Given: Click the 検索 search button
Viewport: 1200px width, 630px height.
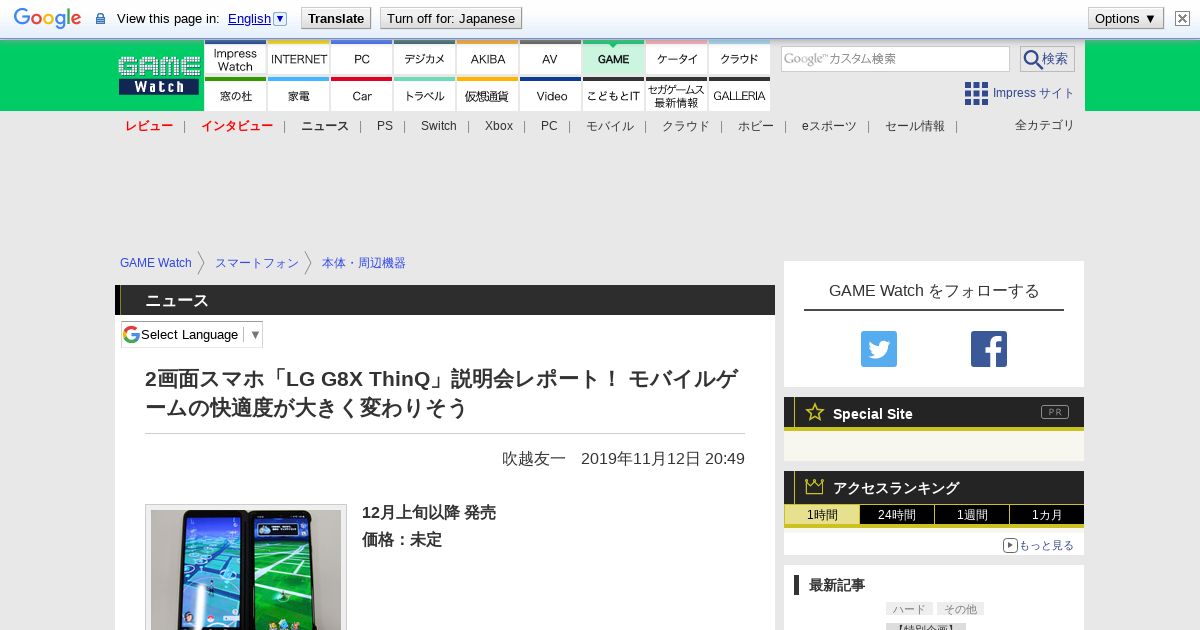Looking at the screenshot, I should tap(1047, 59).
